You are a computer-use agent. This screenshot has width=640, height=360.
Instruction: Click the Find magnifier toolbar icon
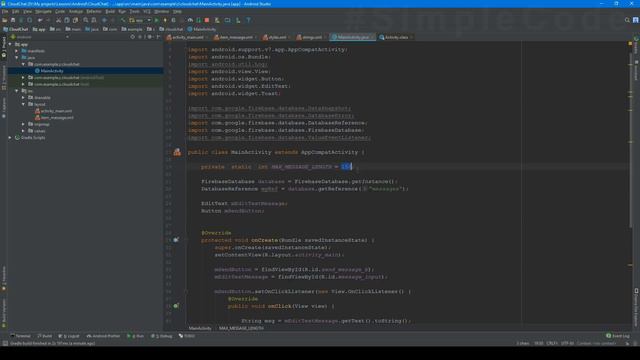pos(86,20)
